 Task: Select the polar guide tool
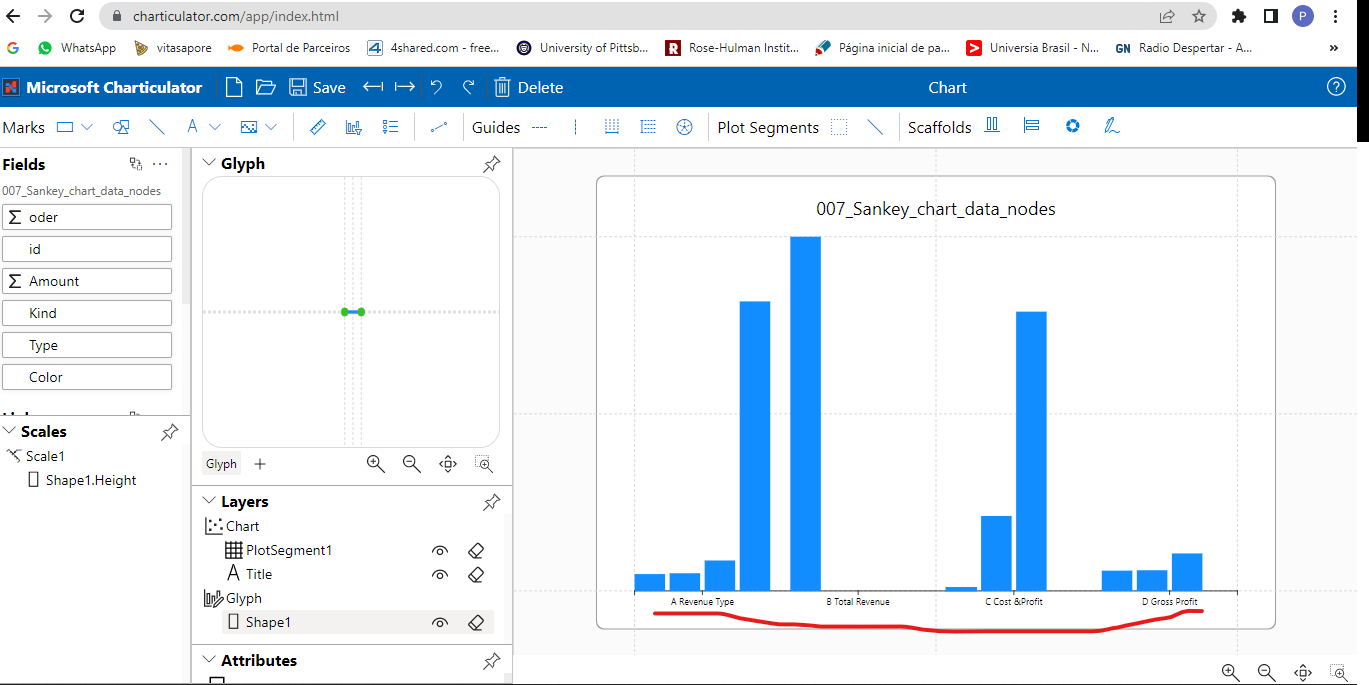pyautogui.click(x=684, y=127)
